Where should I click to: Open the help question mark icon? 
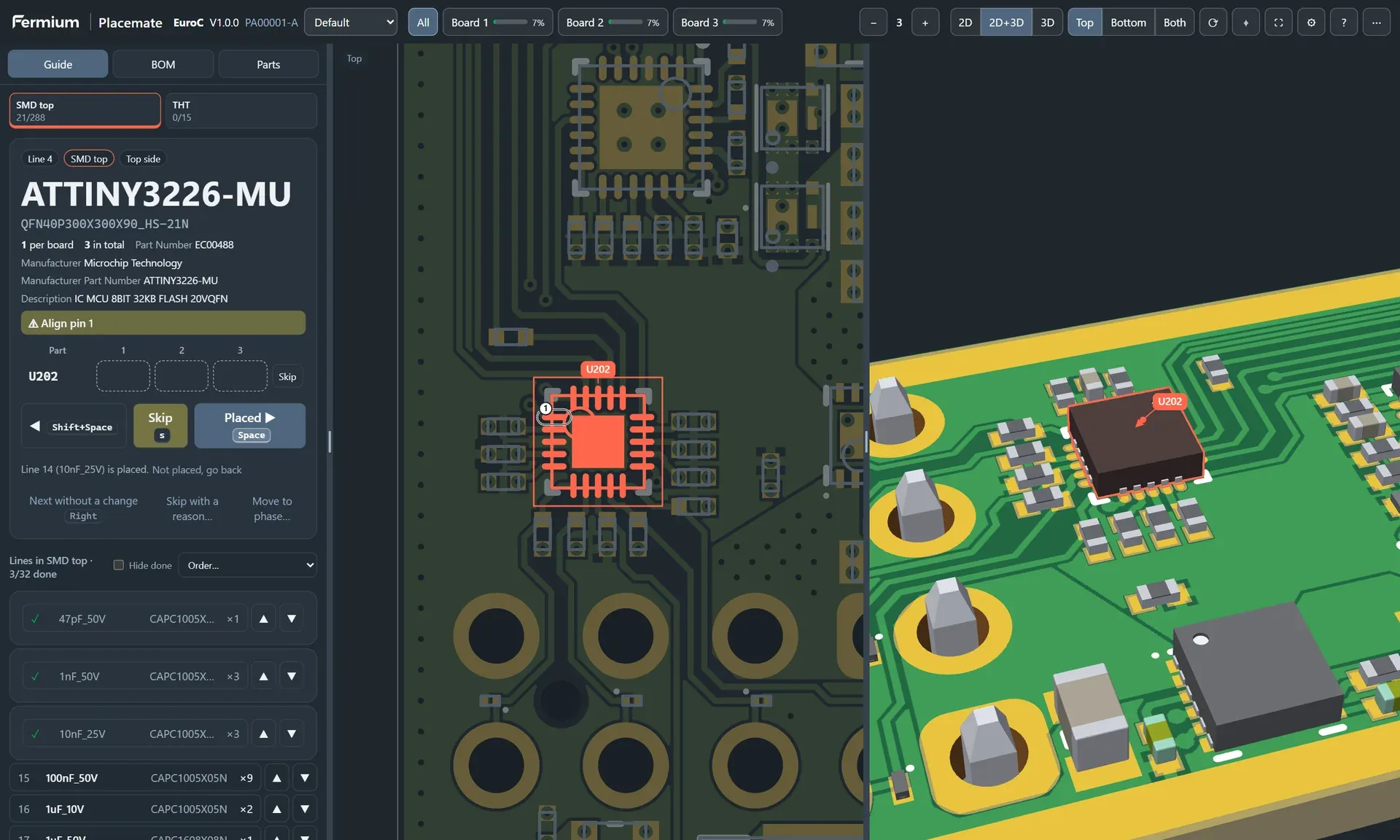click(1344, 23)
